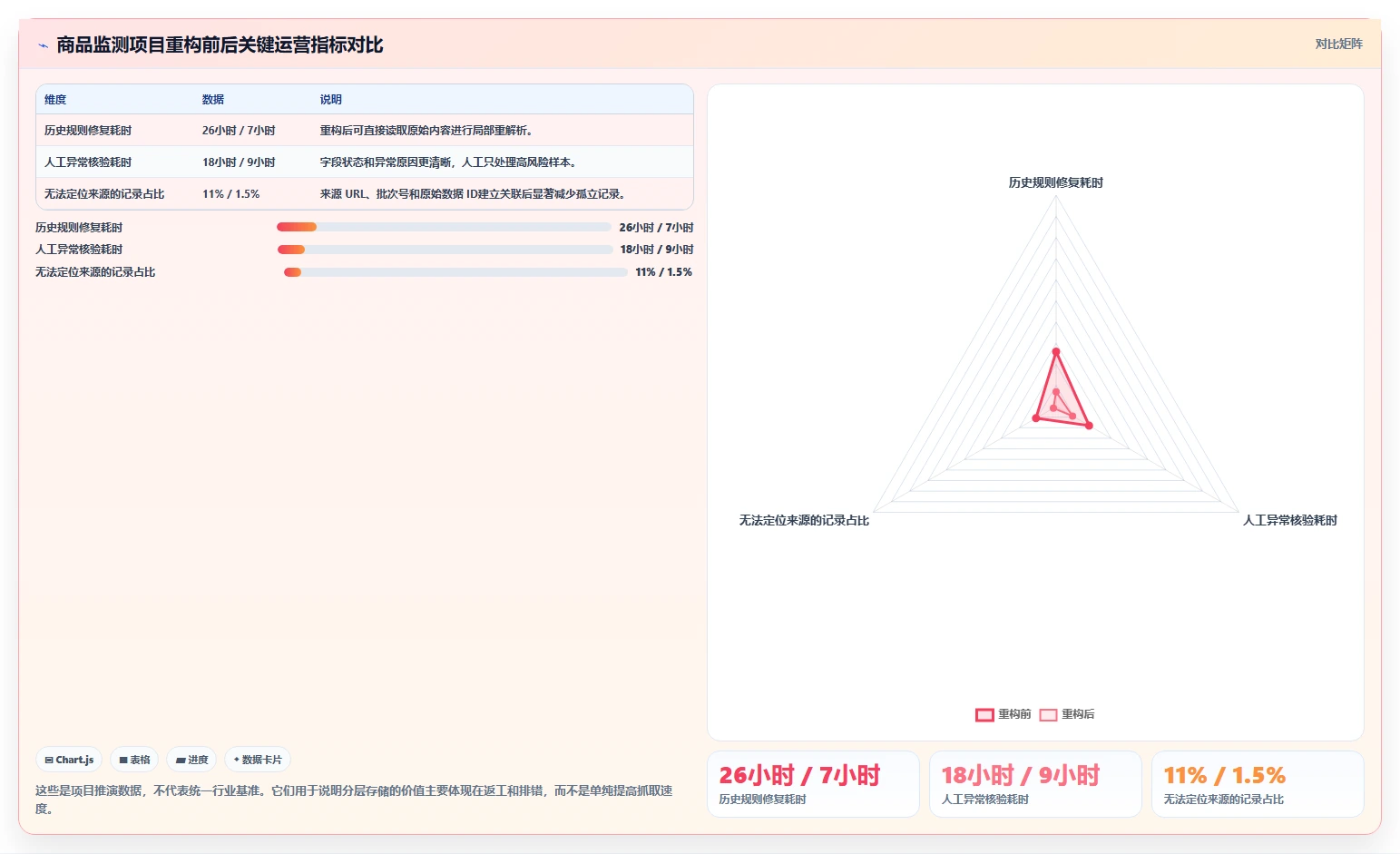Toggle the 重构后 legend swatch
The width and height of the screenshot is (1400, 854).
click(x=1048, y=715)
